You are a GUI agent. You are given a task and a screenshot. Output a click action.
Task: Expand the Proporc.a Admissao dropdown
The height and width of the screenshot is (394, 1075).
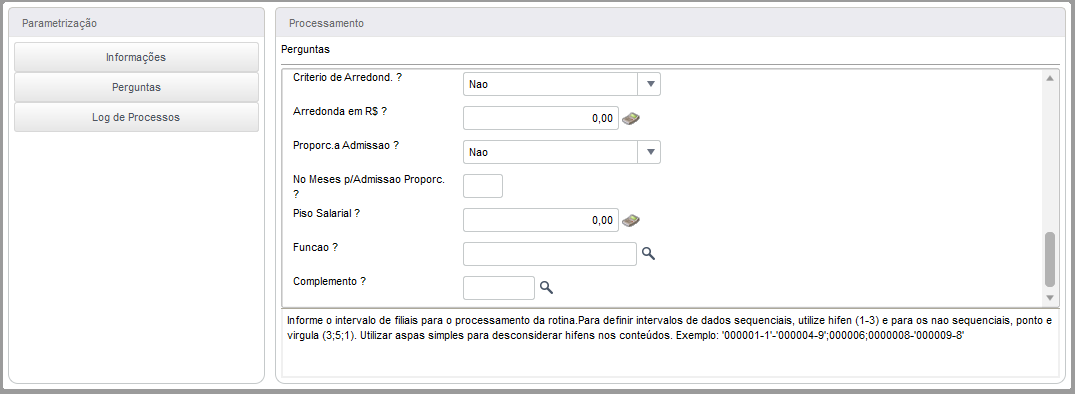[649, 152]
